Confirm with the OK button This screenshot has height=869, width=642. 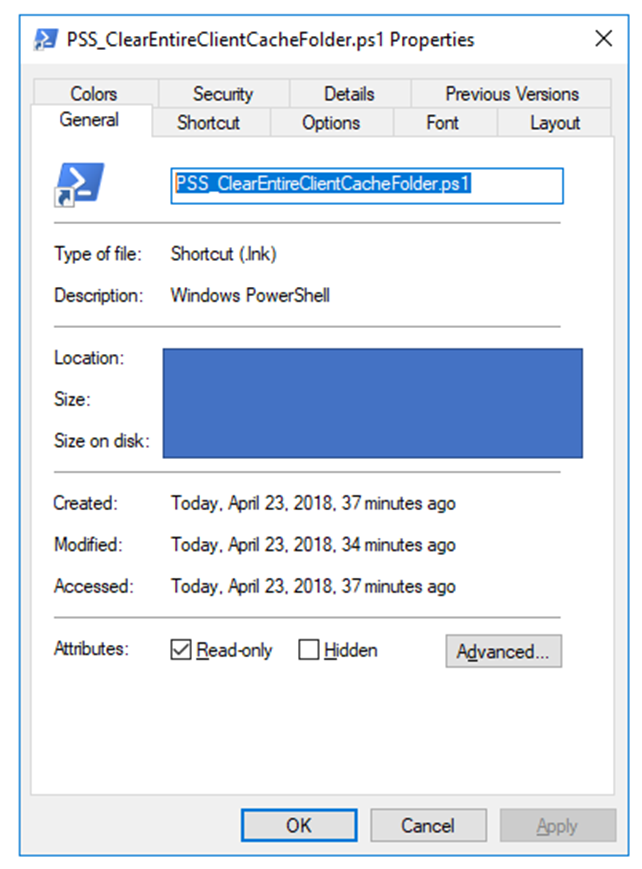click(299, 825)
